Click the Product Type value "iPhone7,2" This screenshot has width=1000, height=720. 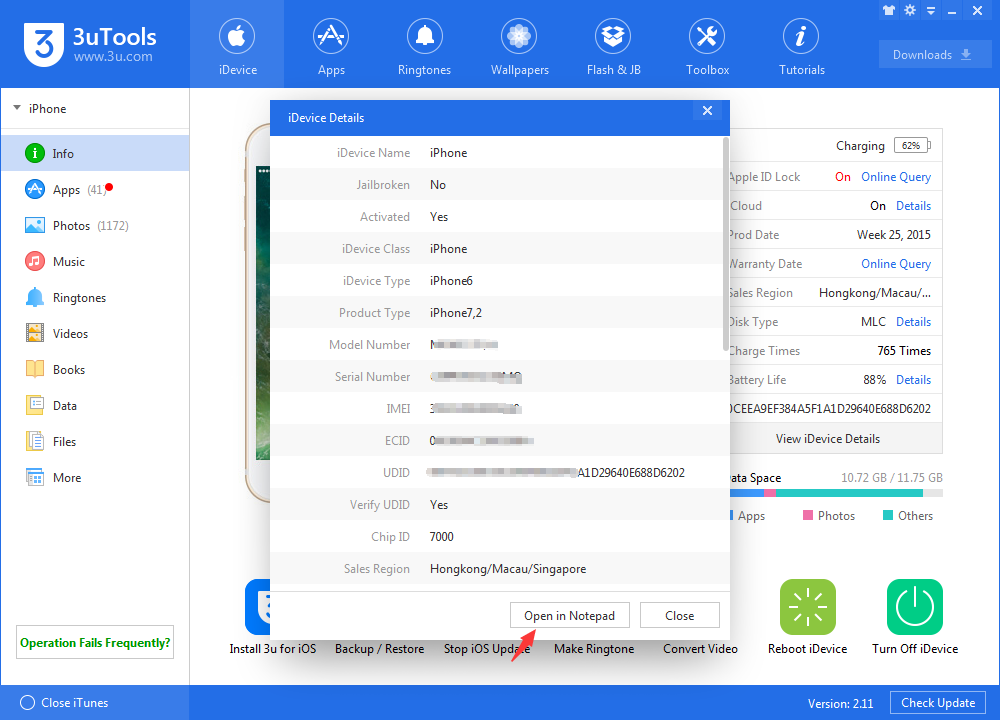(x=455, y=313)
